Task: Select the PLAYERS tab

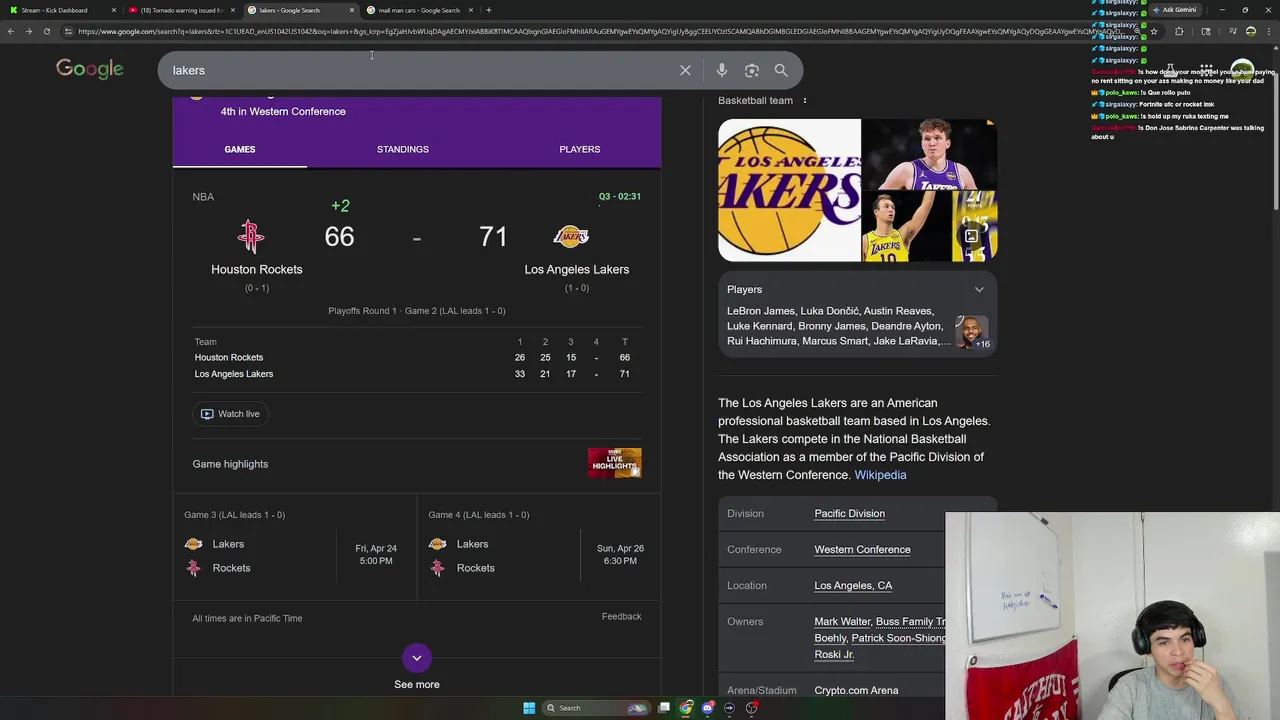Action: pyautogui.click(x=580, y=149)
